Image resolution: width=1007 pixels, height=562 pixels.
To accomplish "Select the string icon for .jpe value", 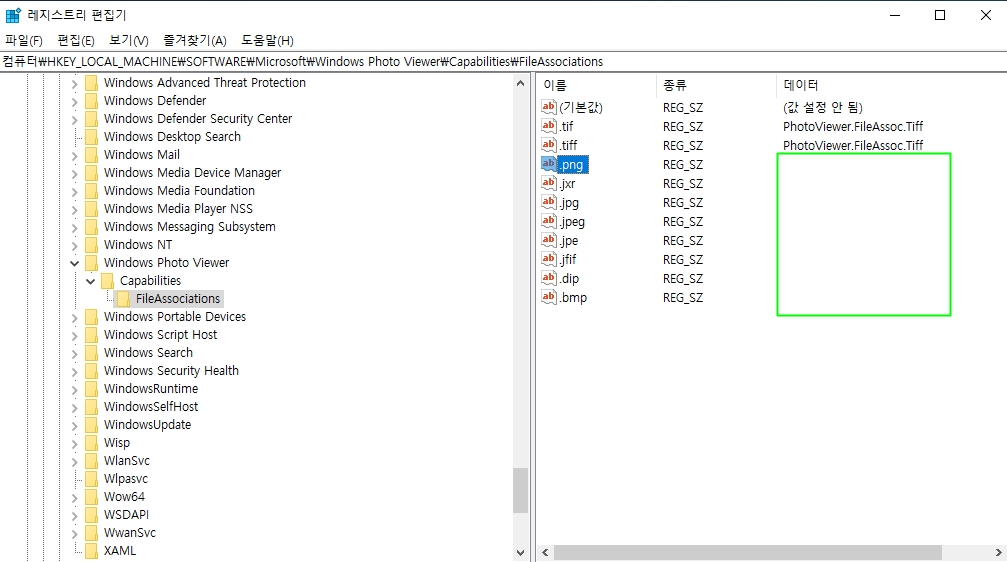I will coord(548,240).
